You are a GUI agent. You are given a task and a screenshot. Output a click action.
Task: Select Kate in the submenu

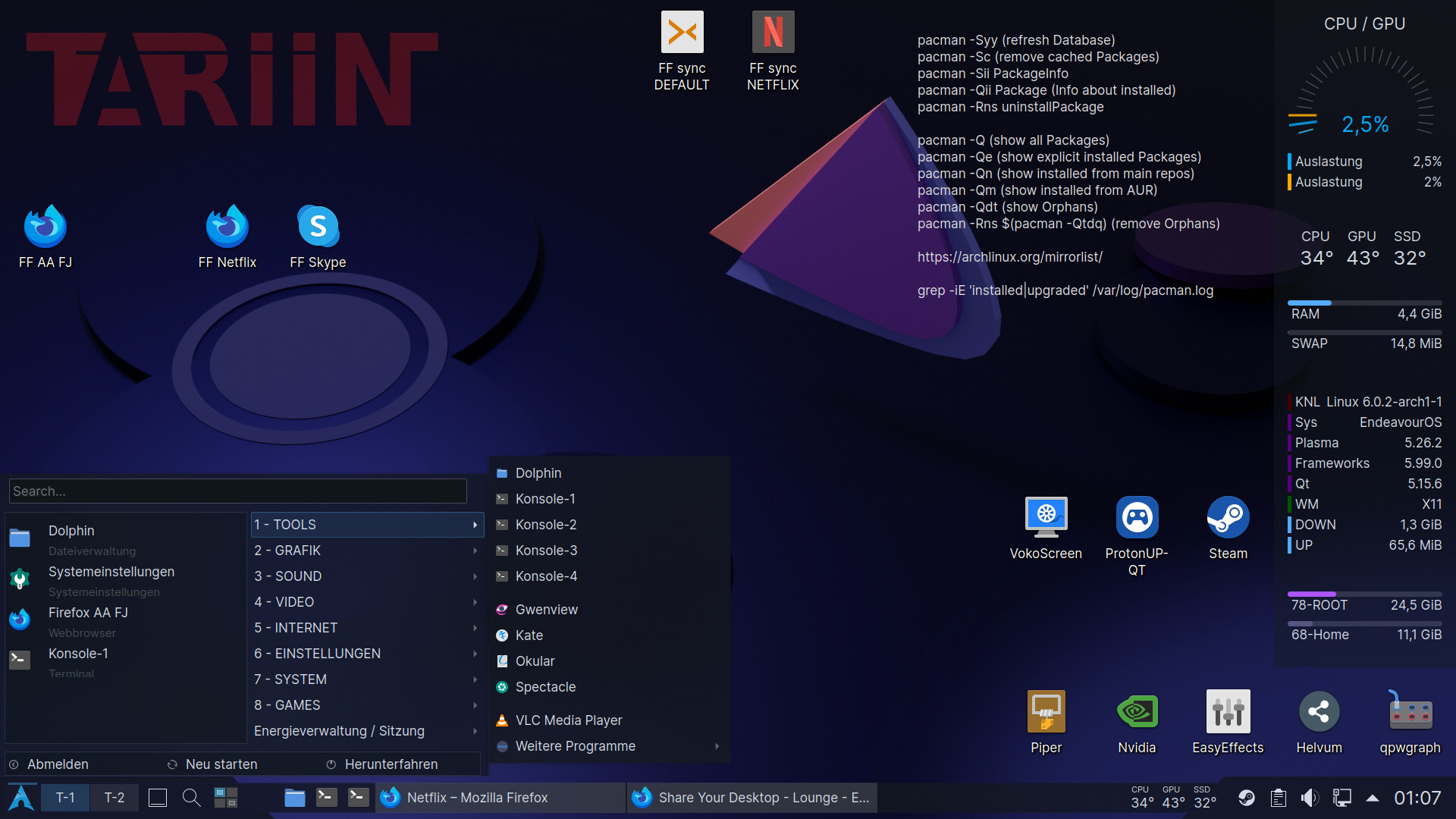pos(609,635)
